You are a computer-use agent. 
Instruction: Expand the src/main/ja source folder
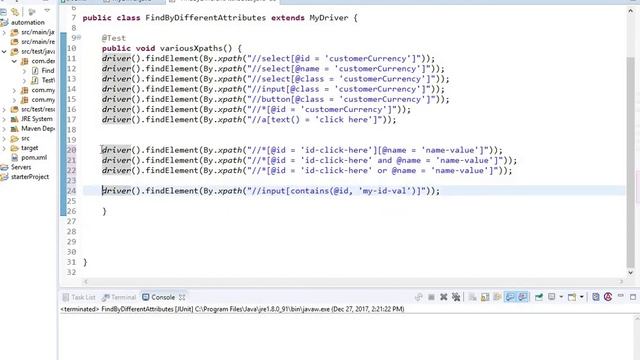[4, 32]
